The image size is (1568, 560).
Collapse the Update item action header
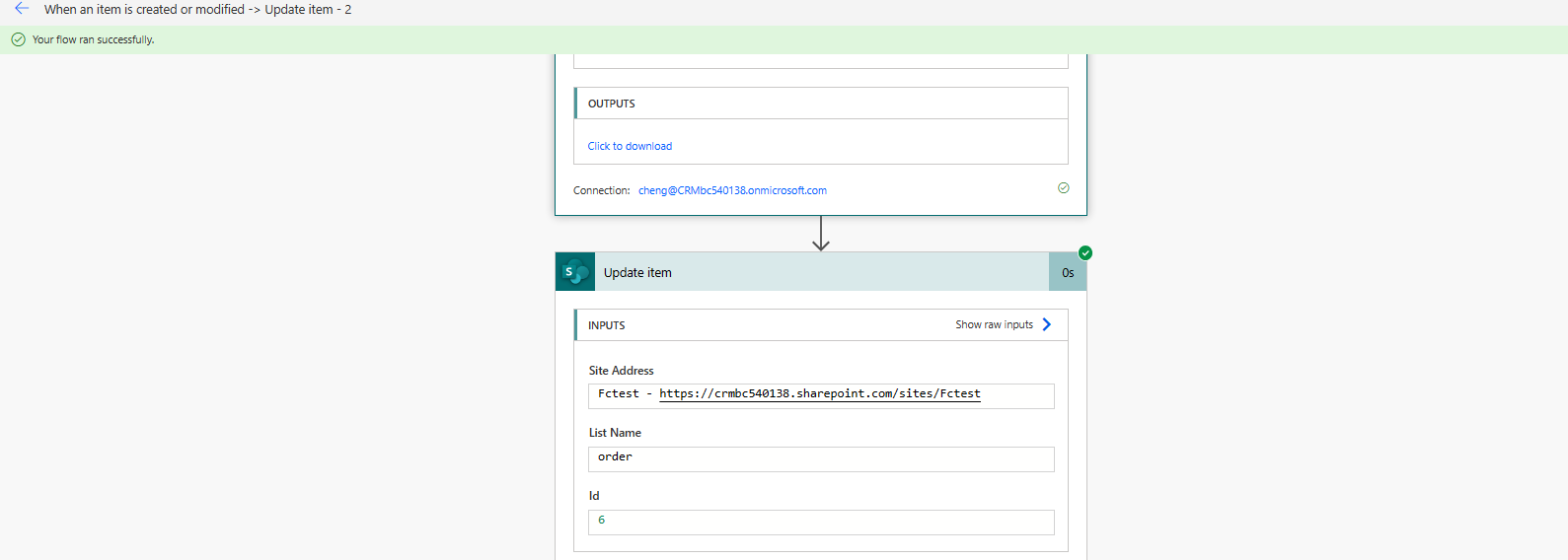pos(821,272)
